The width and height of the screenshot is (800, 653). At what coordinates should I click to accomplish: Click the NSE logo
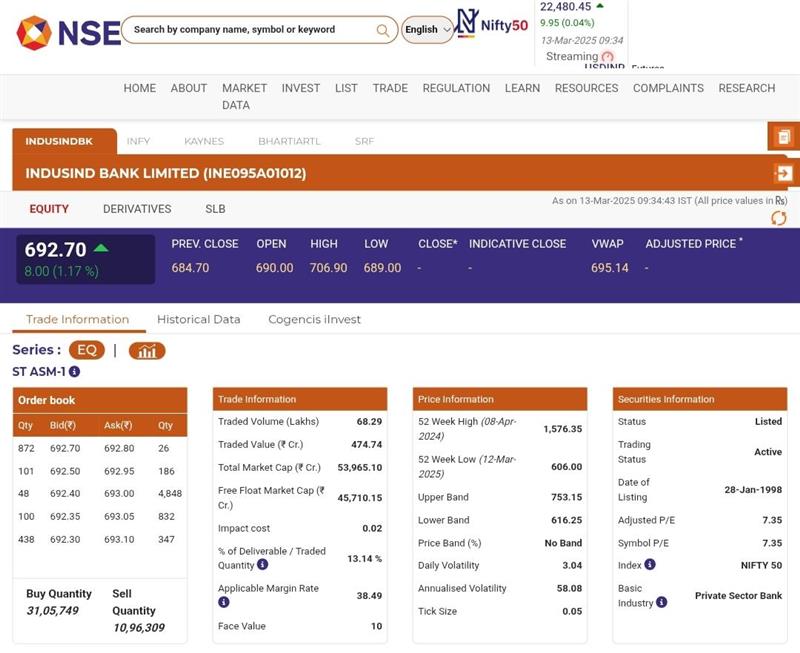[68, 32]
